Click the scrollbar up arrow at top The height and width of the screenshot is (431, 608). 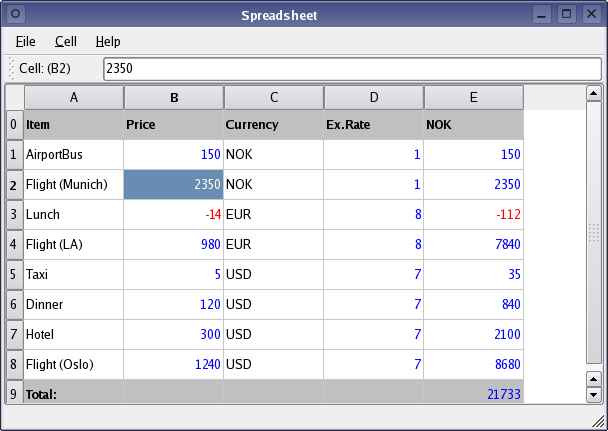point(593,93)
